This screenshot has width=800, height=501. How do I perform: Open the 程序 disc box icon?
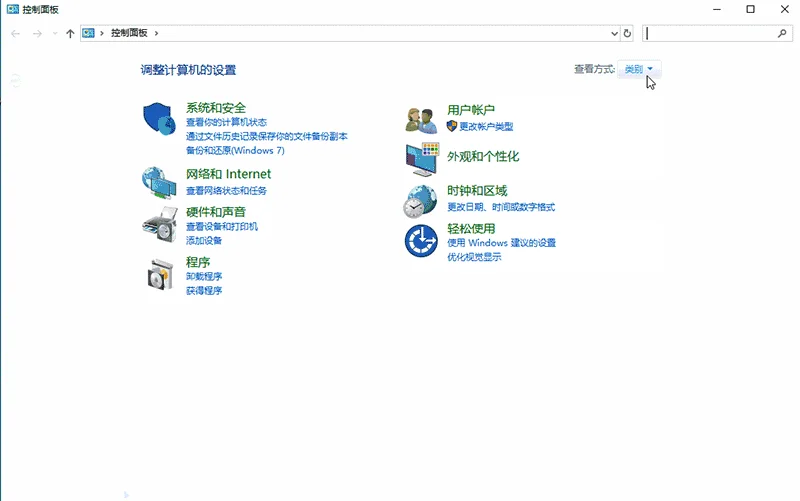pos(160,274)
